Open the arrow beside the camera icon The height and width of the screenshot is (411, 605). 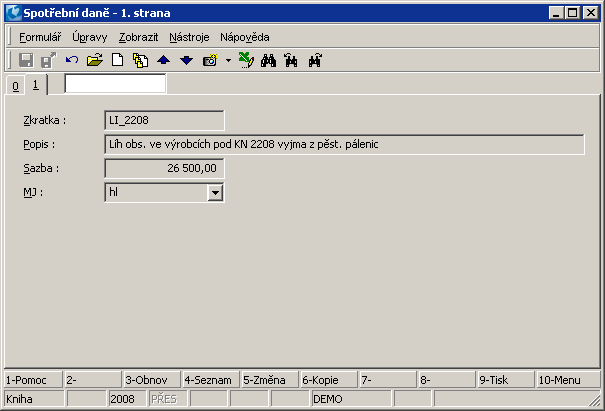click(228, 61)
